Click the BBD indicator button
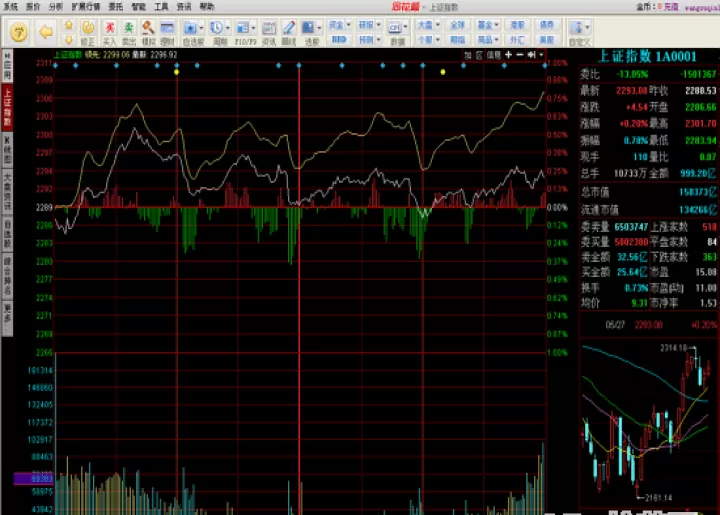 (x=339, y=40)
